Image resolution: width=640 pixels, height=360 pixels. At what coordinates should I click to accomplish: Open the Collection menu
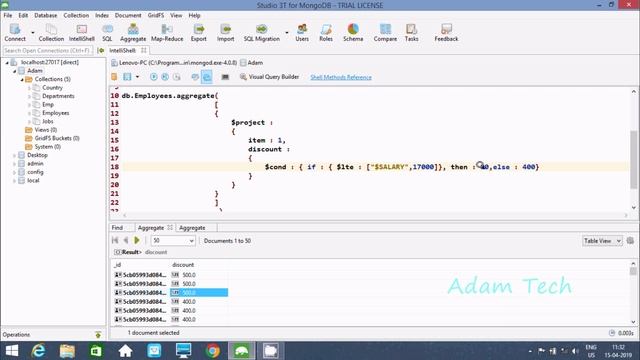click(x=76, y=16)
